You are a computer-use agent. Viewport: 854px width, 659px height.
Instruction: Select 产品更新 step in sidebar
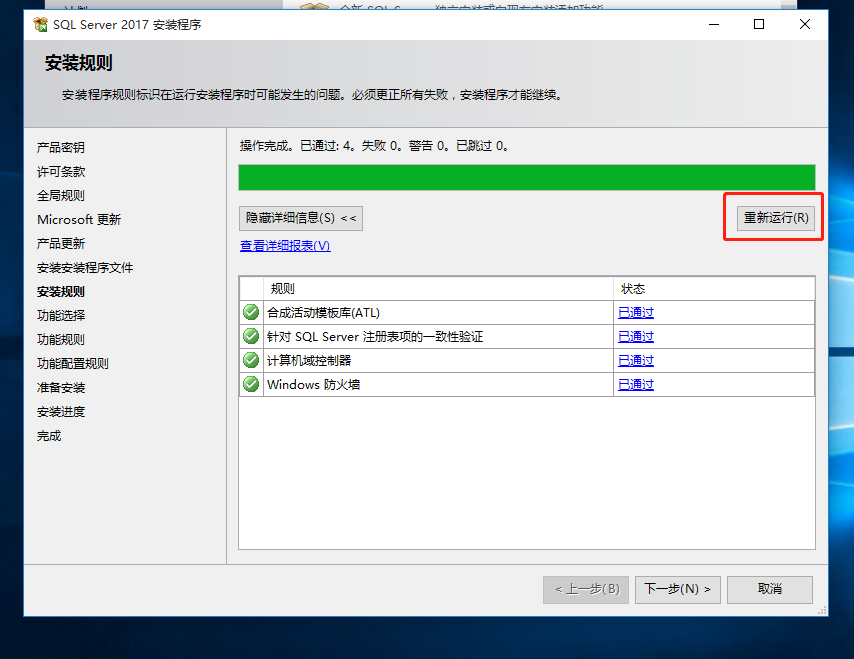[60, 243]
